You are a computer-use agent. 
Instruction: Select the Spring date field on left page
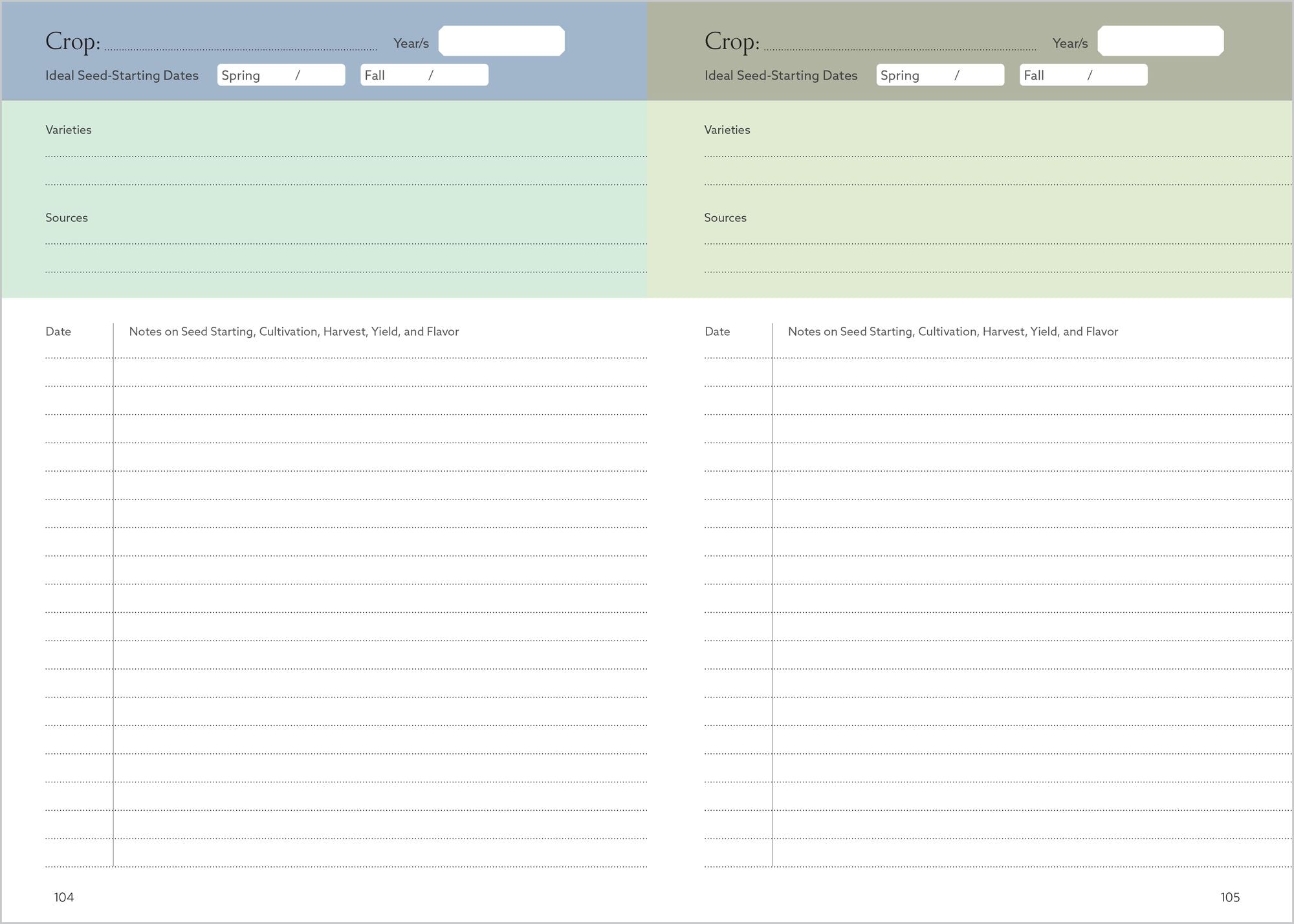pos(281,75)
